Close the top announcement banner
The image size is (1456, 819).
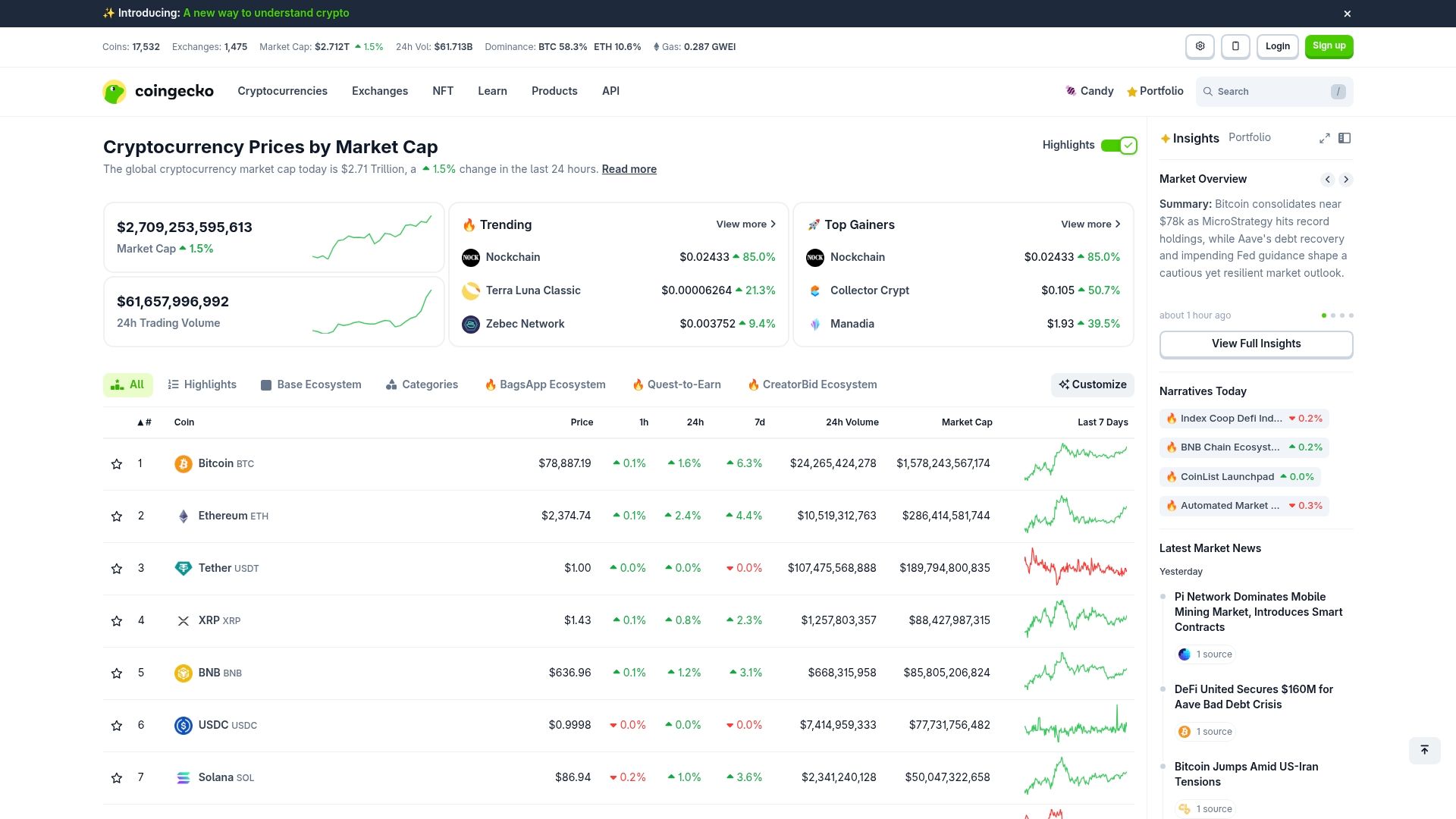pos(1347,14)
